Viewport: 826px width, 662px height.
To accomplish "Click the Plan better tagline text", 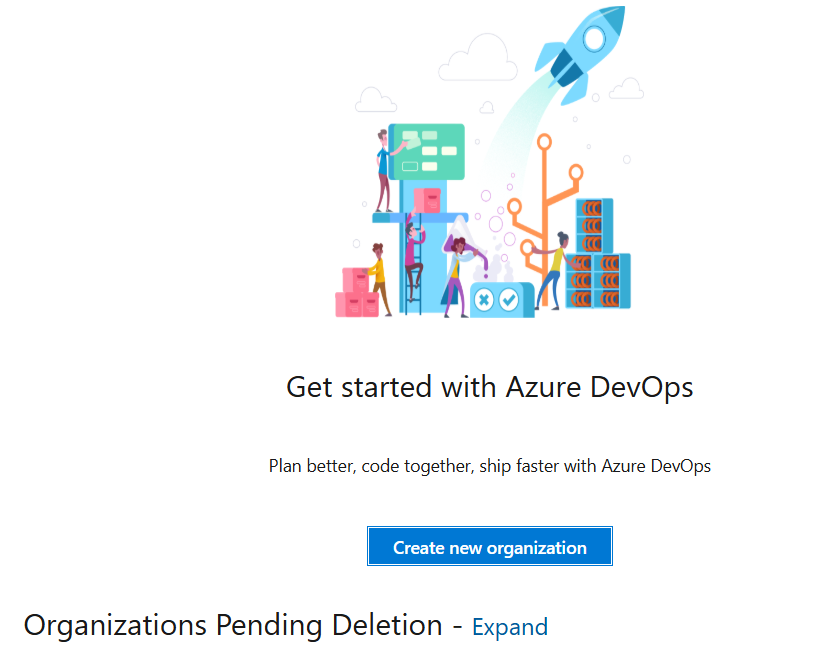I will [489, 466].
